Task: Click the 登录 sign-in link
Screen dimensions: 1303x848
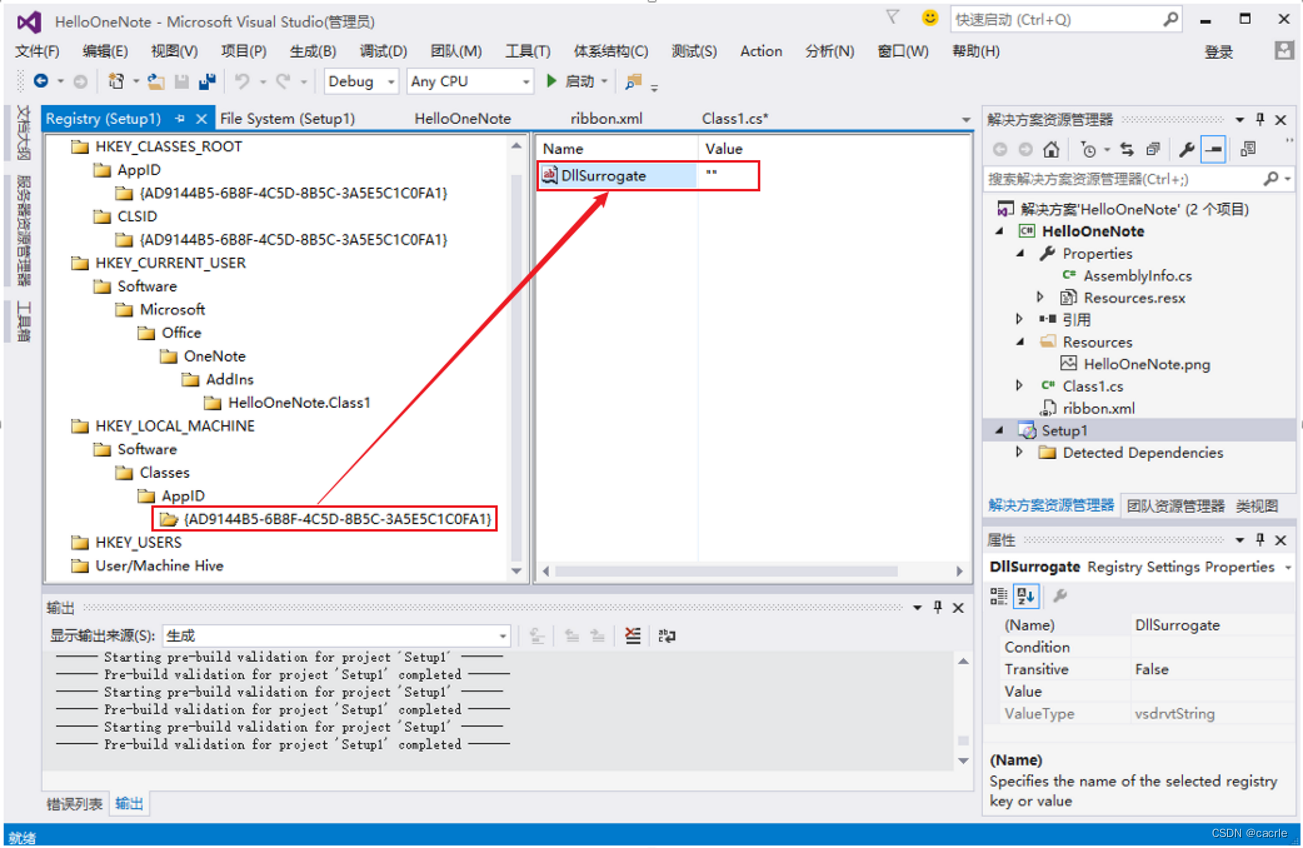Action: [x=1218, y=52]
